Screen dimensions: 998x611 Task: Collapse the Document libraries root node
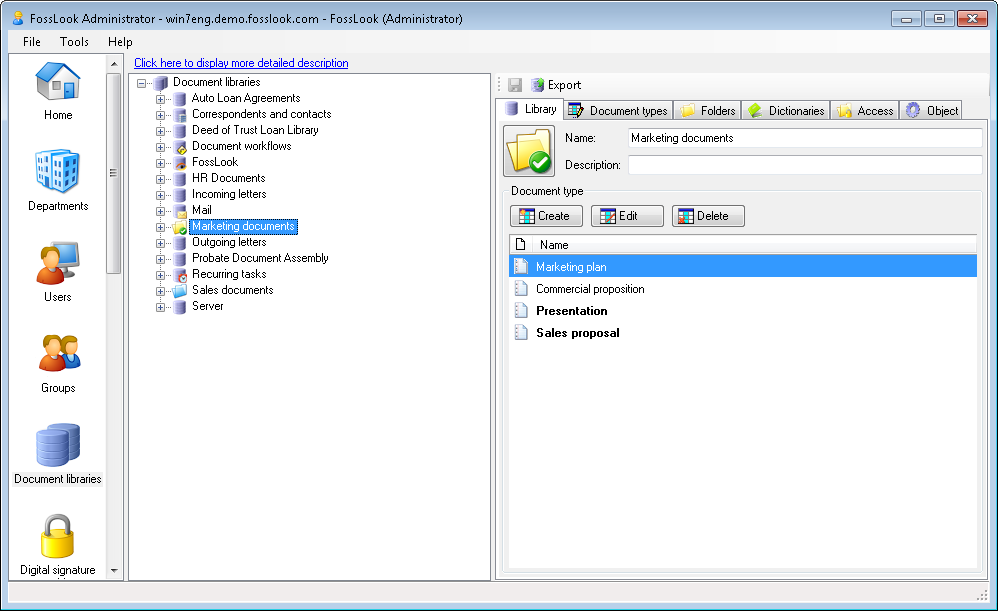(x=141, y=83)
